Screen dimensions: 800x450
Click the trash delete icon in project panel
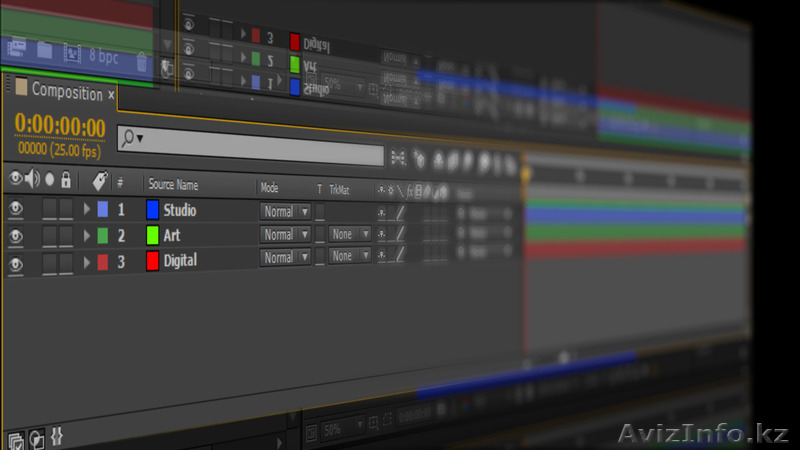coord(141,61)
